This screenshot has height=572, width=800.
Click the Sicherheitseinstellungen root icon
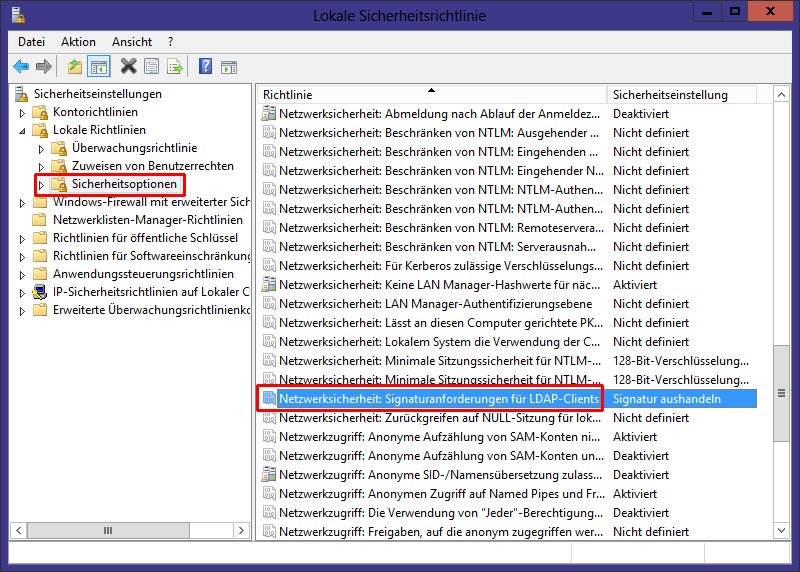click(x=21, y=94)
